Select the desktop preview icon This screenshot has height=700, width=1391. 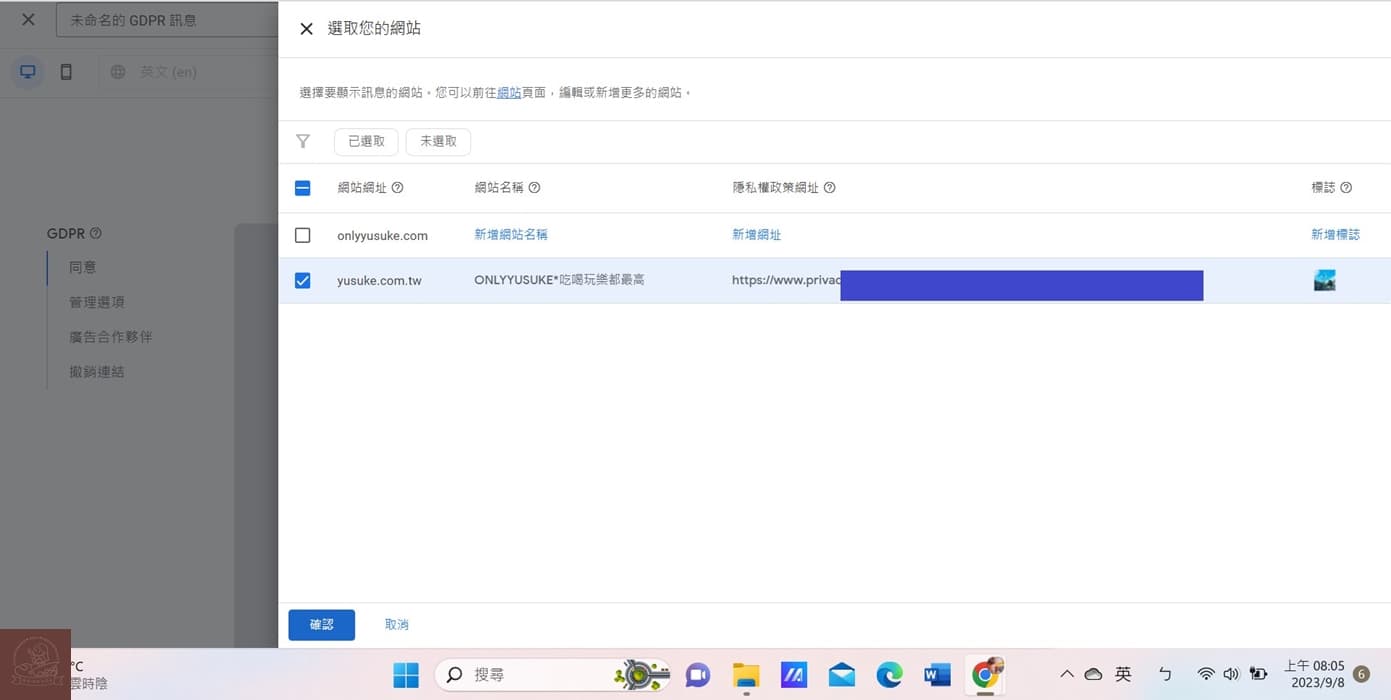click(x=28, y=71)
